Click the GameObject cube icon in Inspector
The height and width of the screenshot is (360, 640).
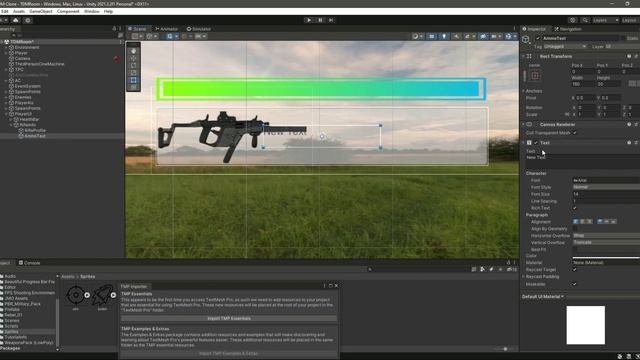[x=526, y=40]
